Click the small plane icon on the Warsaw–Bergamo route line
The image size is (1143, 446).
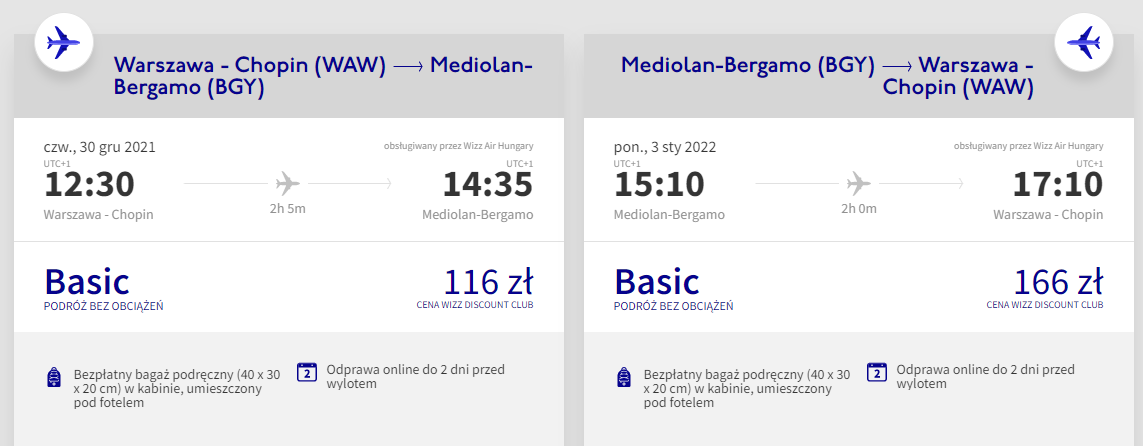pos(287,184)
